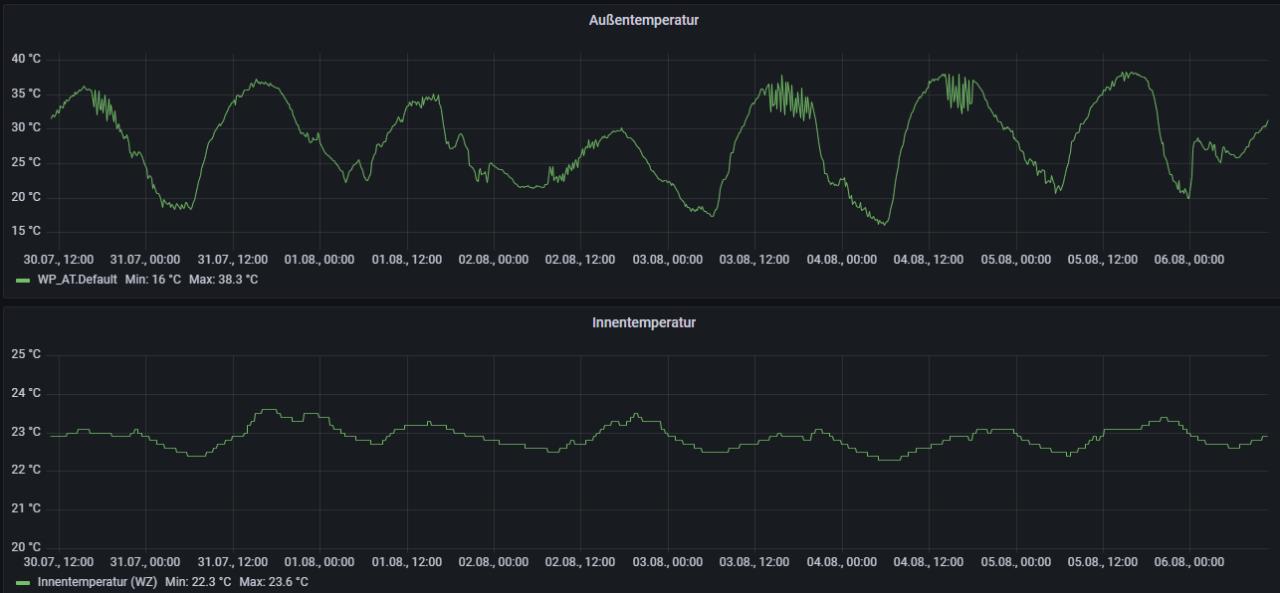Click '03.08., 12:00' under Außentemperatur chart
Viewport: 1280px width, 593px height.
coord(755,259)
